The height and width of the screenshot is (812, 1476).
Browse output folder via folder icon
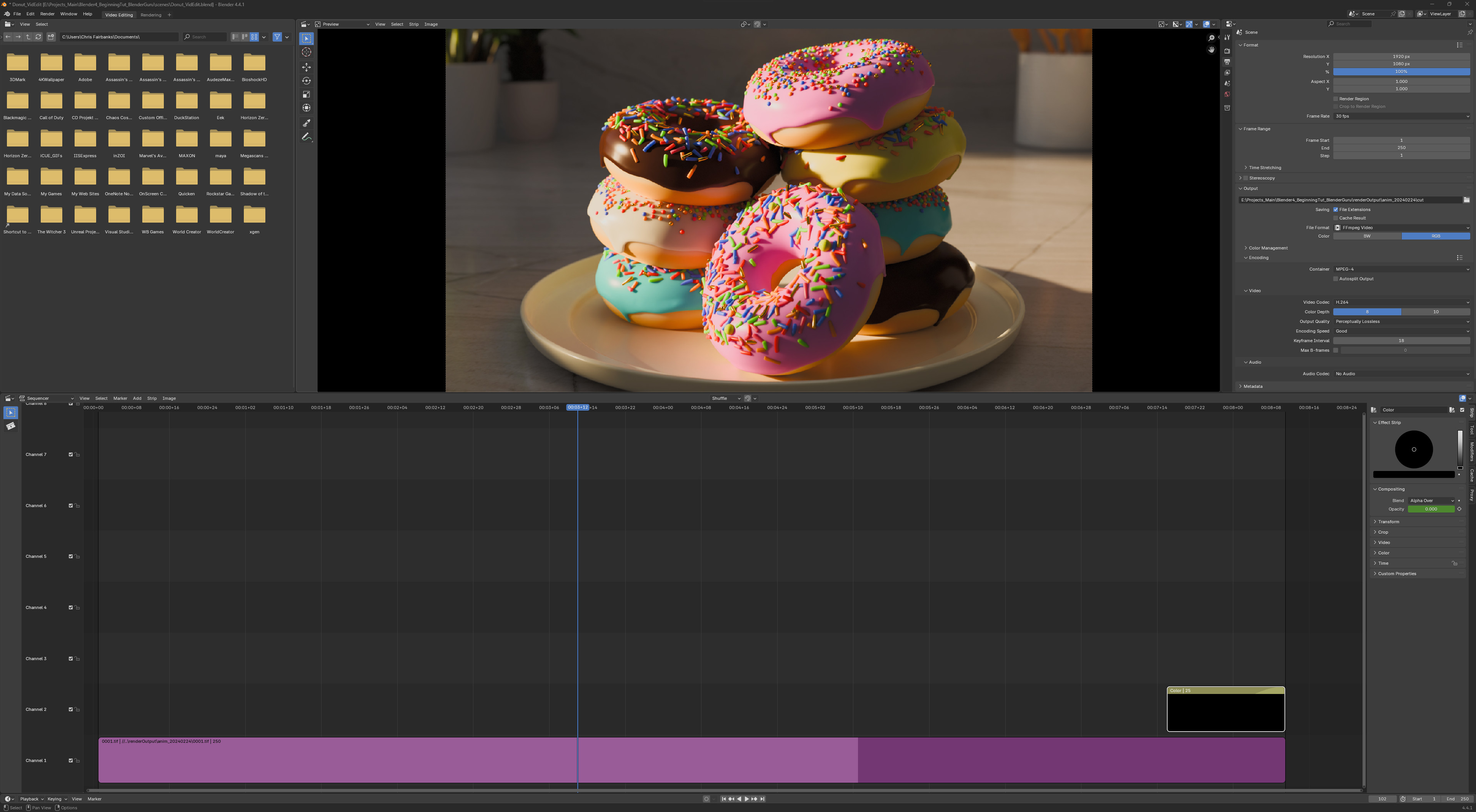click(x=1466, y=200)
